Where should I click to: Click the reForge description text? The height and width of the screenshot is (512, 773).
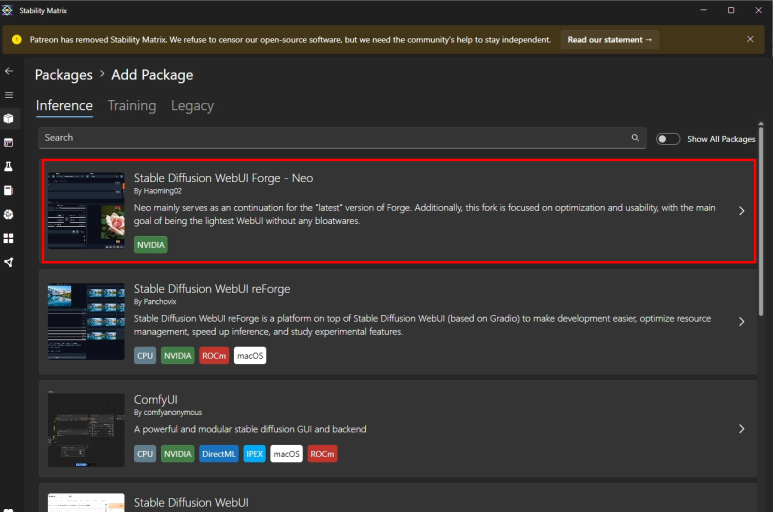coord(422,325)
